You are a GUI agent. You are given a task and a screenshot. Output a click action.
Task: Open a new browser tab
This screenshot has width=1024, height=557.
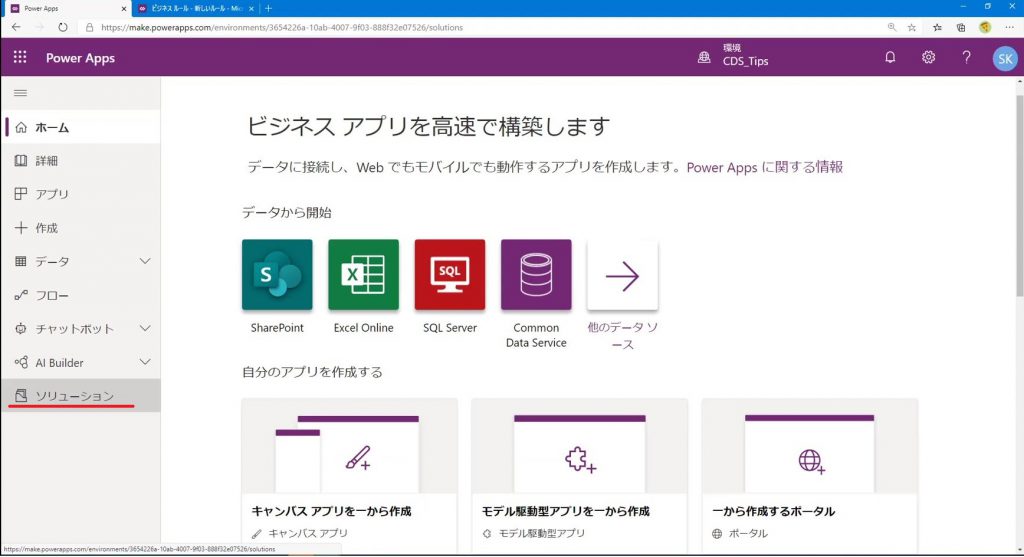[x=268, y=8]
